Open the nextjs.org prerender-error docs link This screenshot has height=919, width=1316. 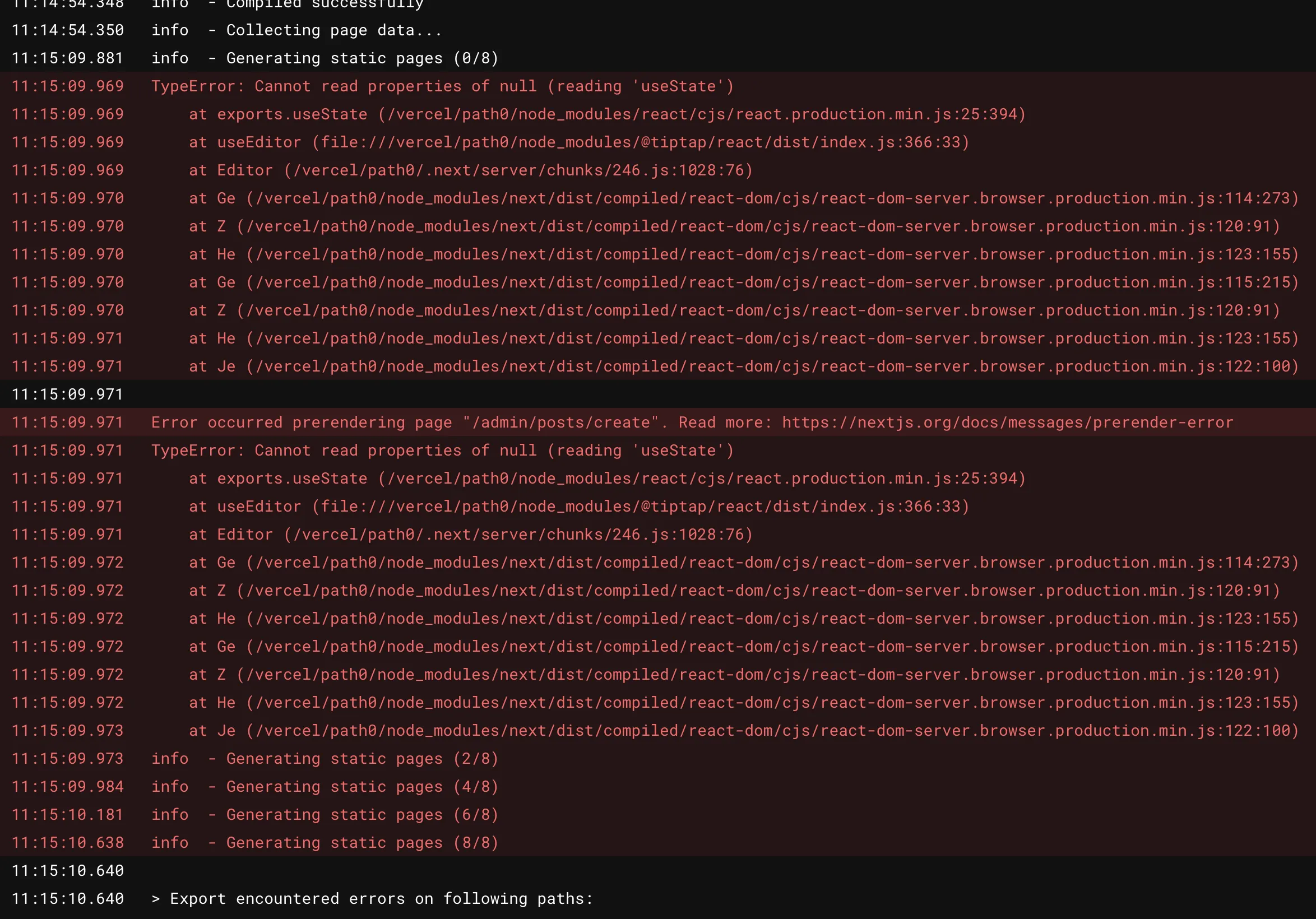click(x=1007, y=423)
